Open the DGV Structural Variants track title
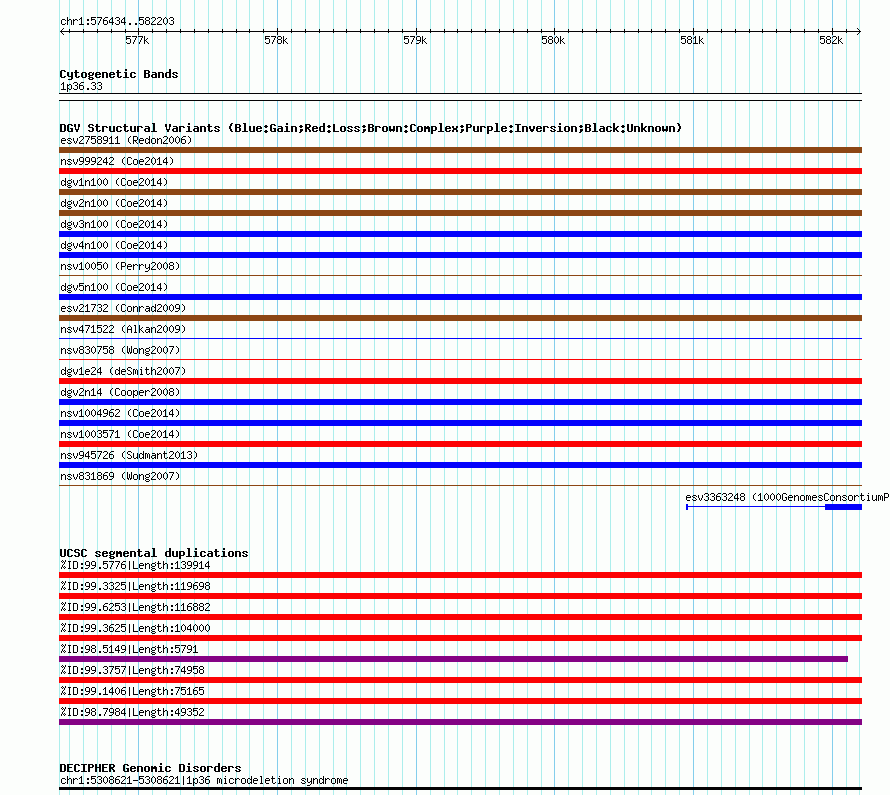 371,128
